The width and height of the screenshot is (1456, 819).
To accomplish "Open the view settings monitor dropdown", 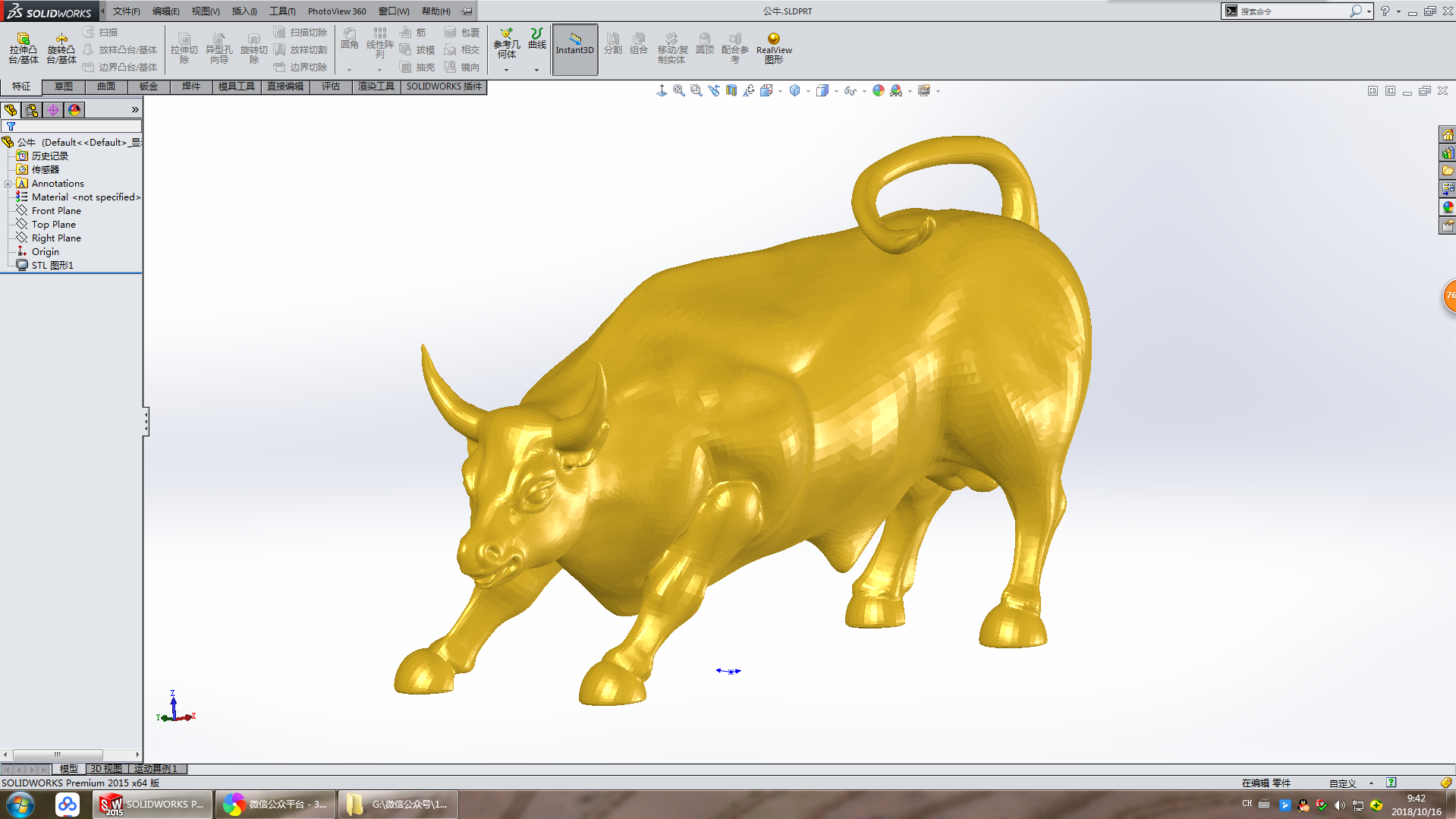I will [x=939, y=92].
